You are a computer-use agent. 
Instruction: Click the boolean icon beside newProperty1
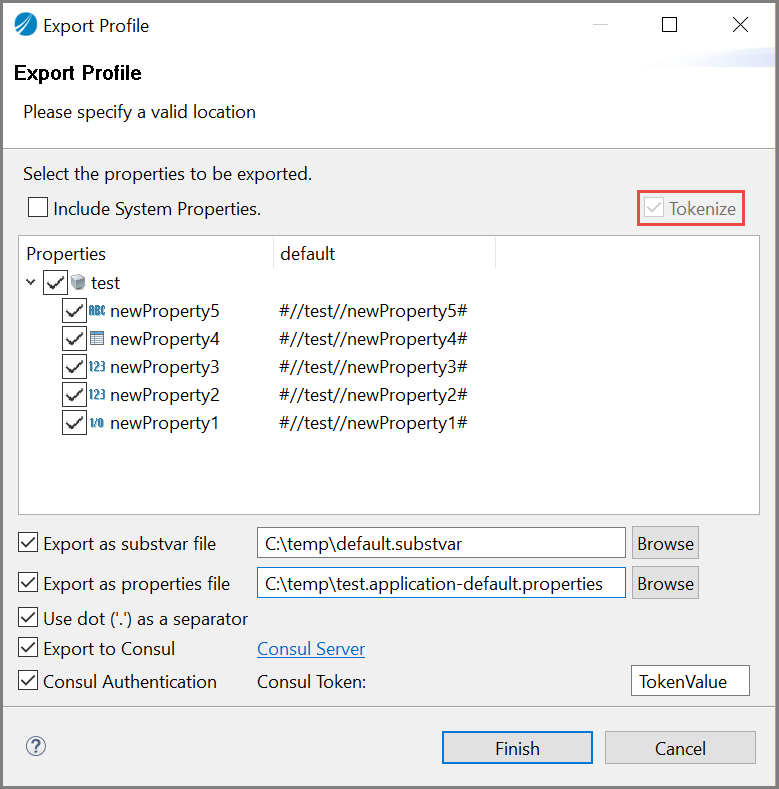97,423
